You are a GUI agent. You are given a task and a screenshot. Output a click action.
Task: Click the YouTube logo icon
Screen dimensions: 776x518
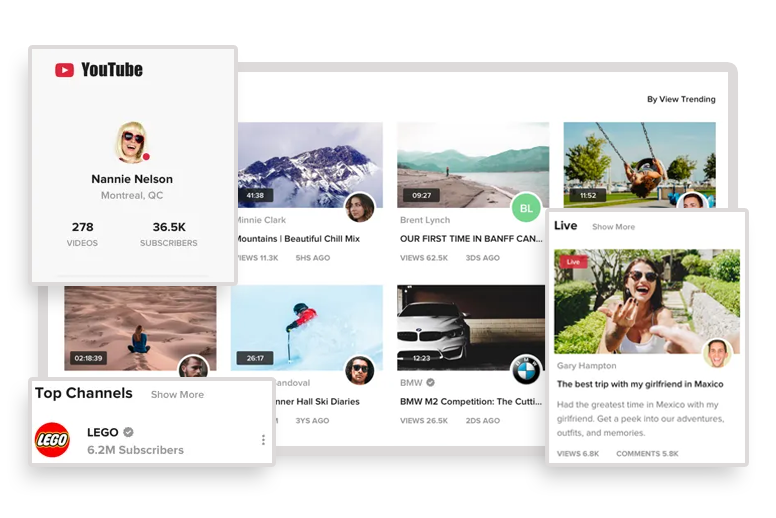[64, 70]
